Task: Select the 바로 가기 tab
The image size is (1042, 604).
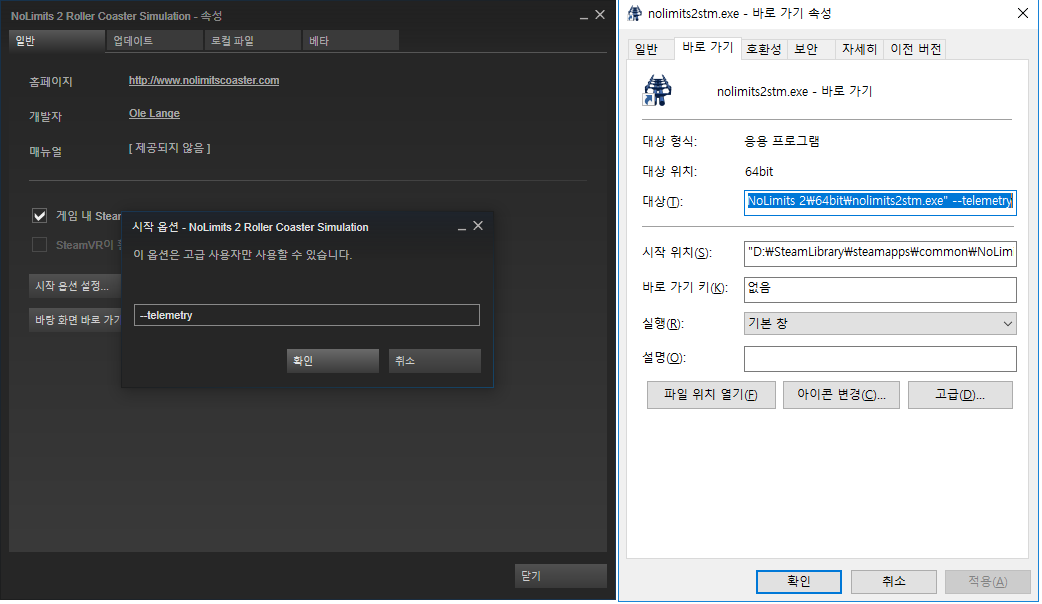Action: 707,48
